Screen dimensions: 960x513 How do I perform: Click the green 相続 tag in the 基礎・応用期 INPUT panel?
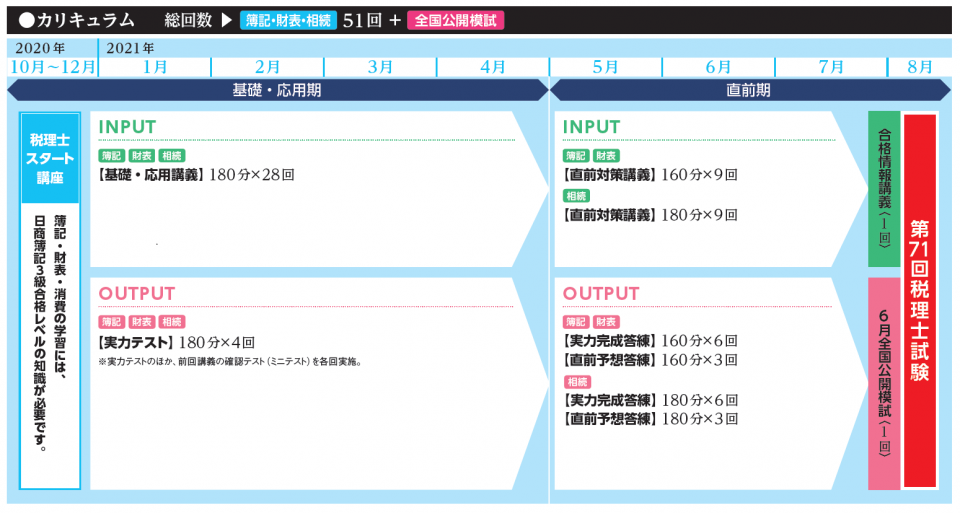coord(171,156)
